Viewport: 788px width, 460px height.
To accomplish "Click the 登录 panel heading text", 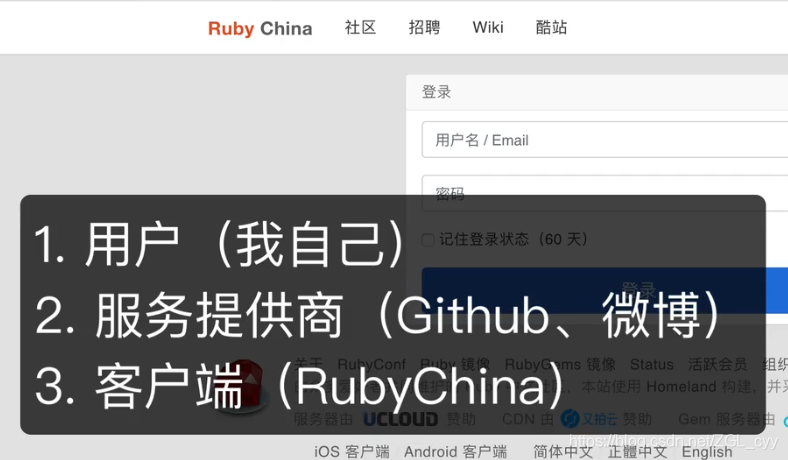I will 436,92.
